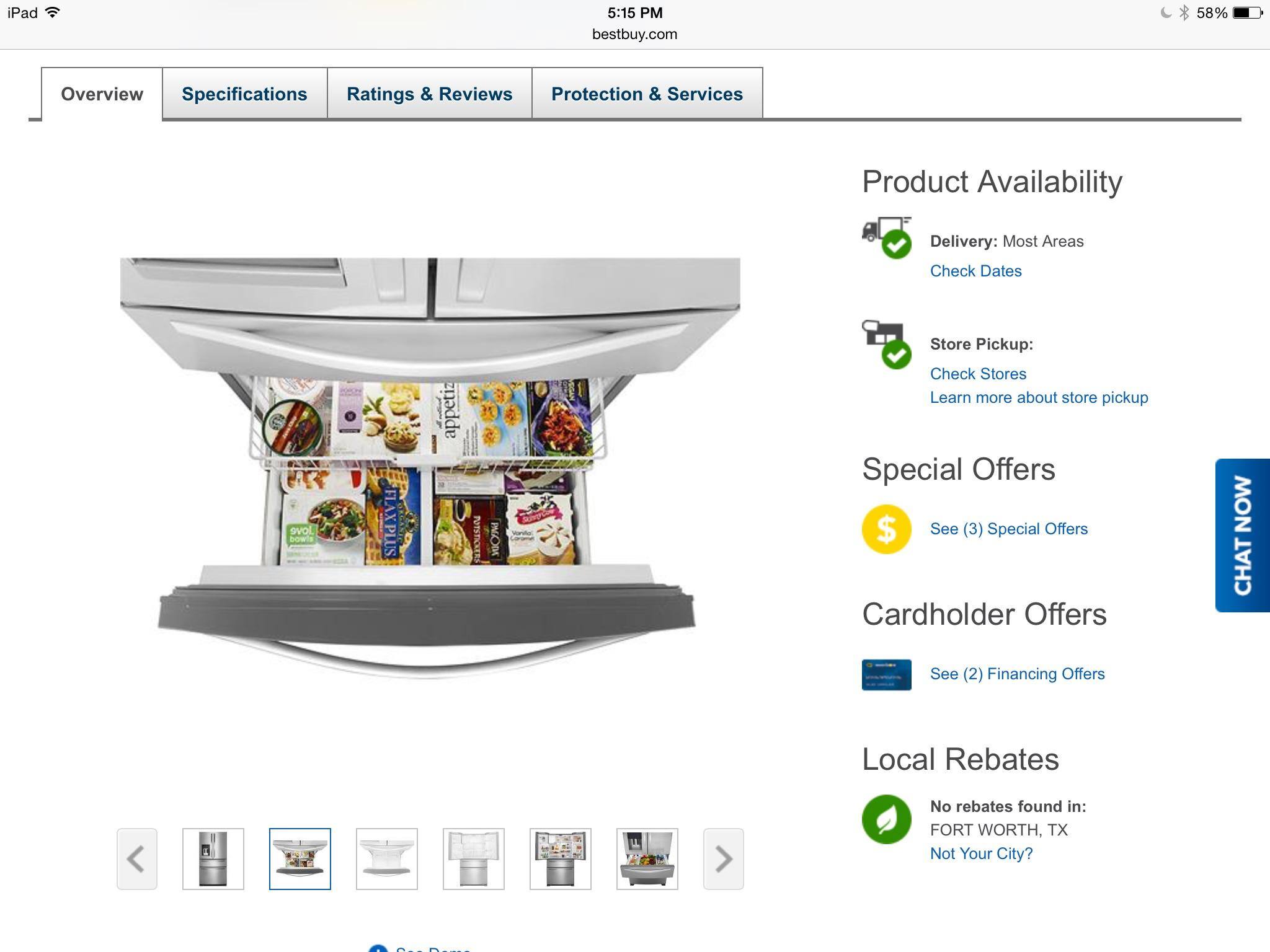
Task: Click the delivery truck availability icon
Action: tap(887, 238)
